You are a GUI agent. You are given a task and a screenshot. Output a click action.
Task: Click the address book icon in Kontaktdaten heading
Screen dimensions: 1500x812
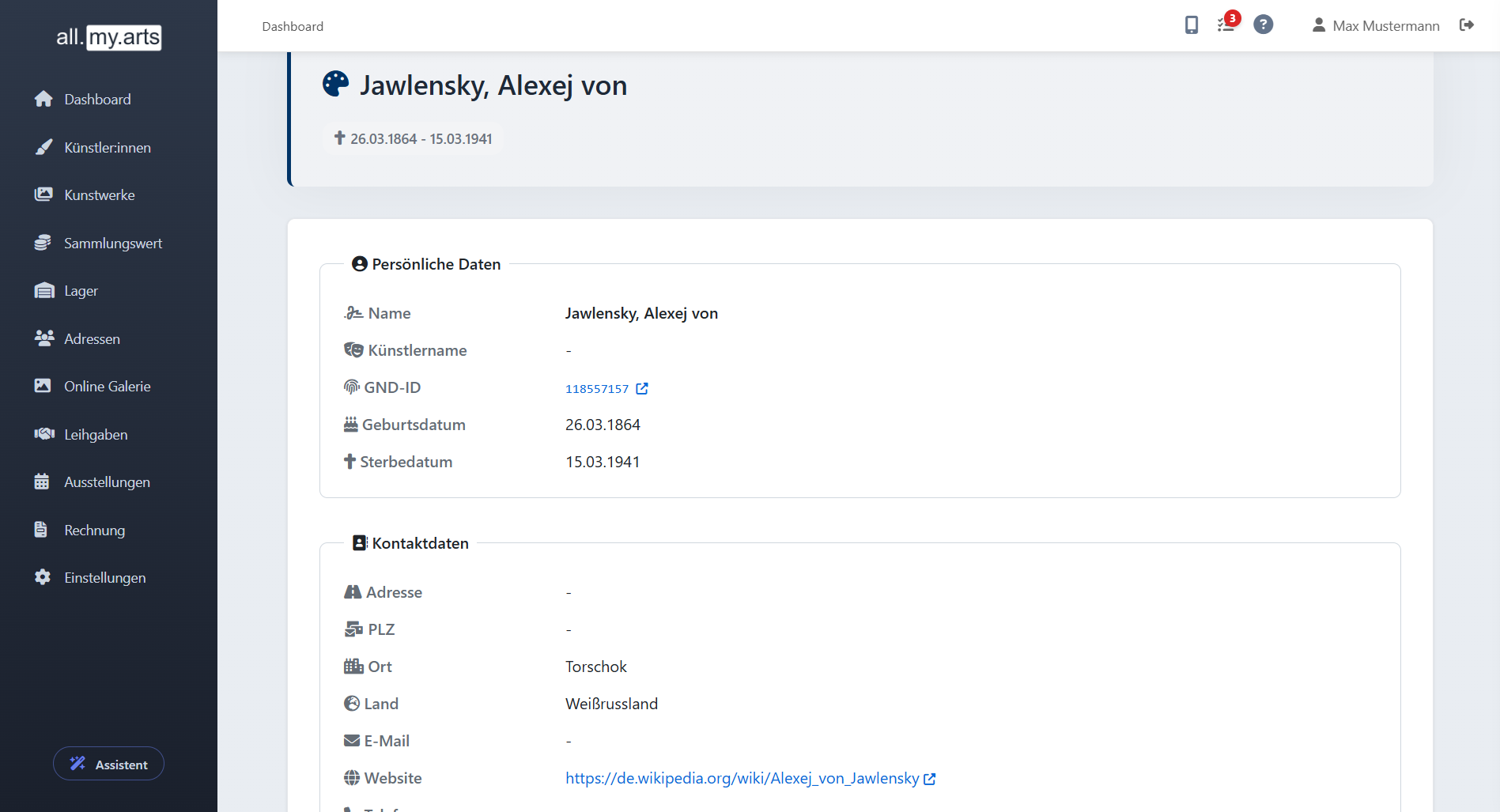pyautogui.click(x=360, y=543)
